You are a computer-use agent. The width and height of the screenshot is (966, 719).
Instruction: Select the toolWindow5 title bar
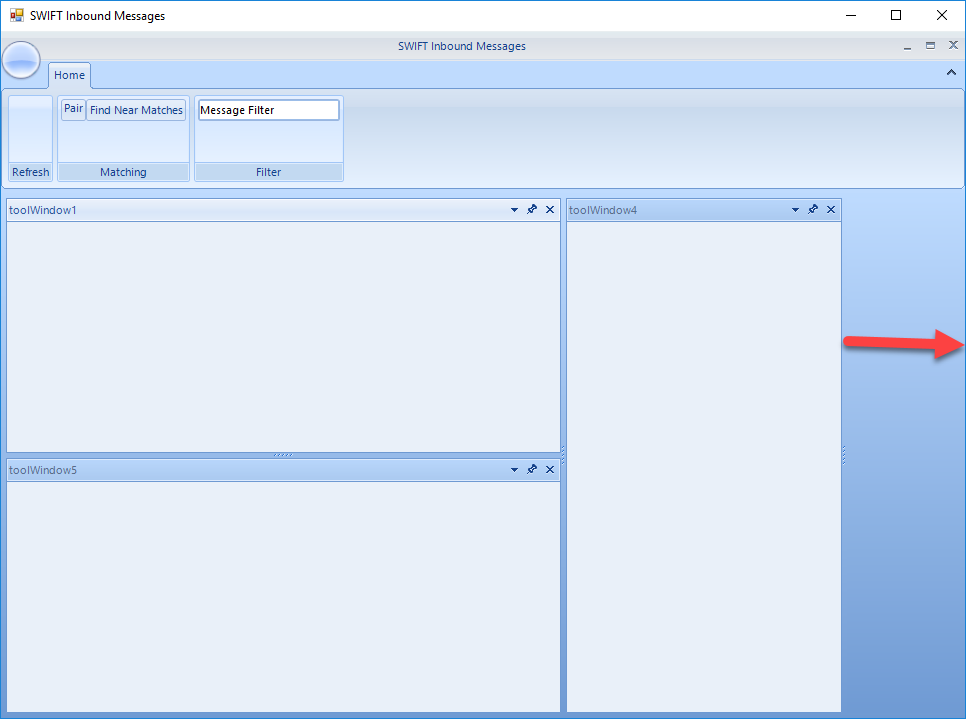tap(283, 470)
